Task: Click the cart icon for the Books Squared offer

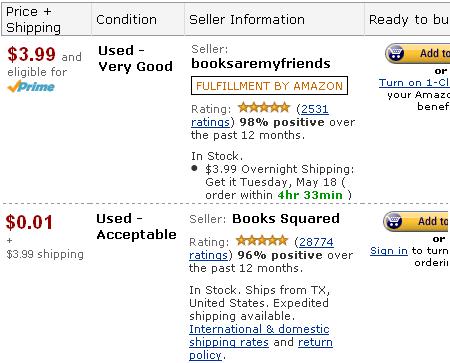Action: point(394,221)
